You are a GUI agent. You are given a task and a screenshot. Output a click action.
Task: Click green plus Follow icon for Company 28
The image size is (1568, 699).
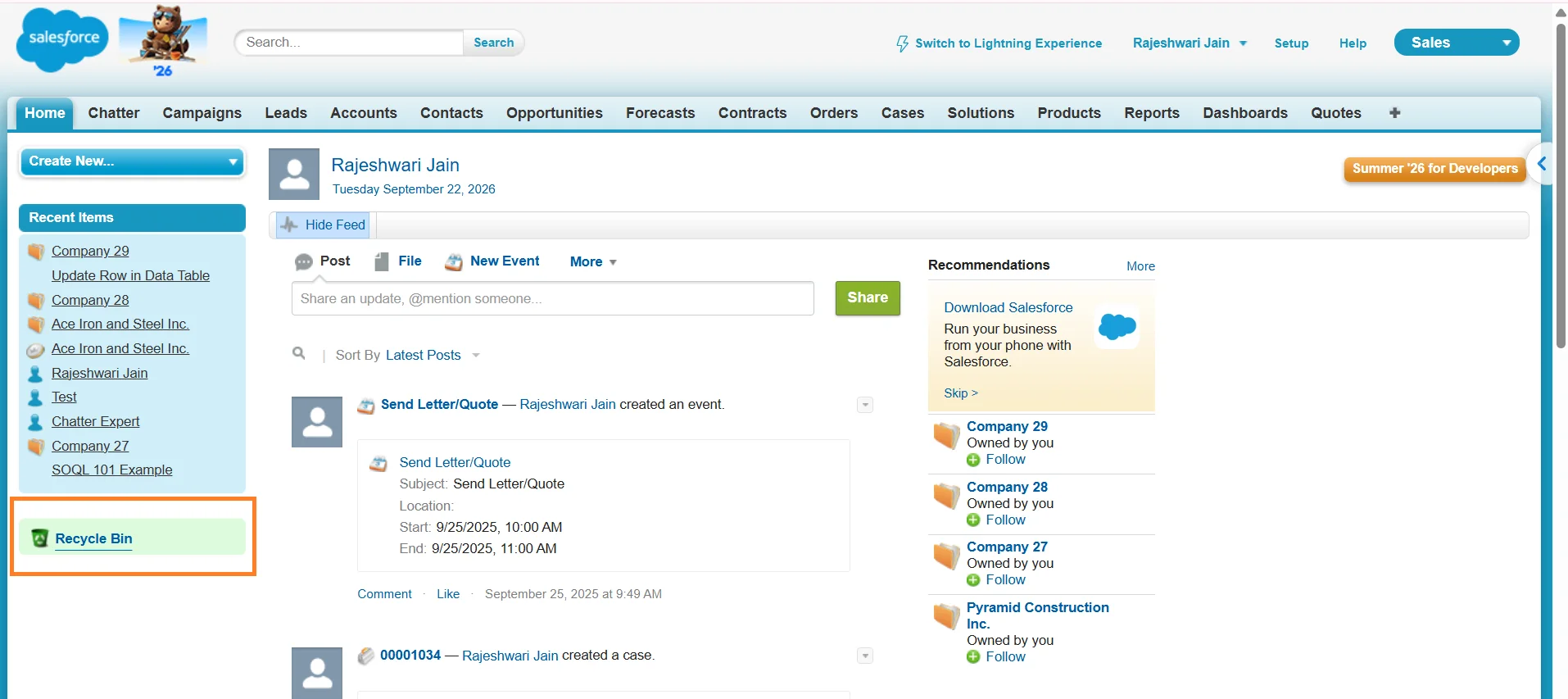[973, 520]
